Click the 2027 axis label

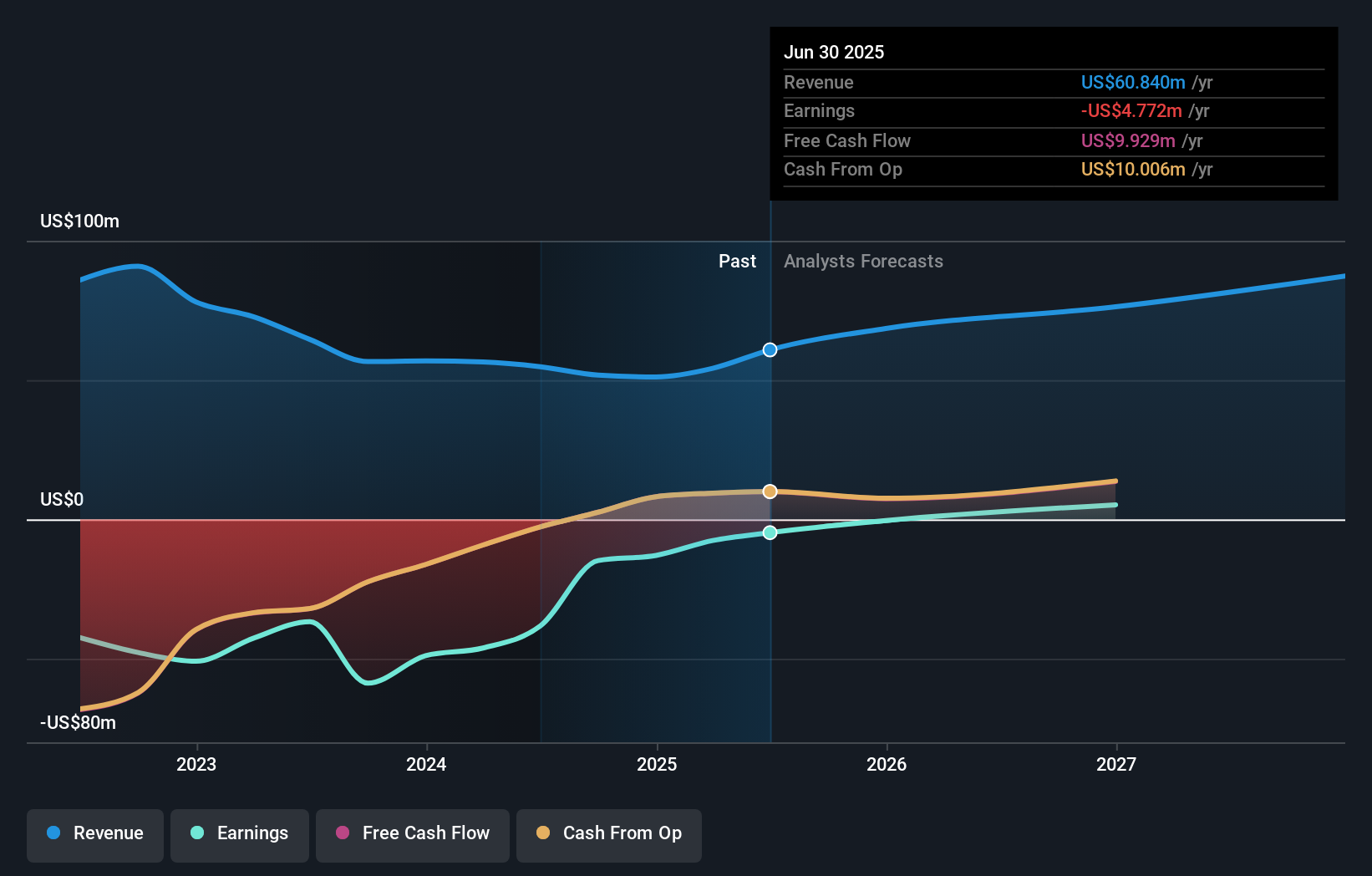click(x=1118, y=763)
